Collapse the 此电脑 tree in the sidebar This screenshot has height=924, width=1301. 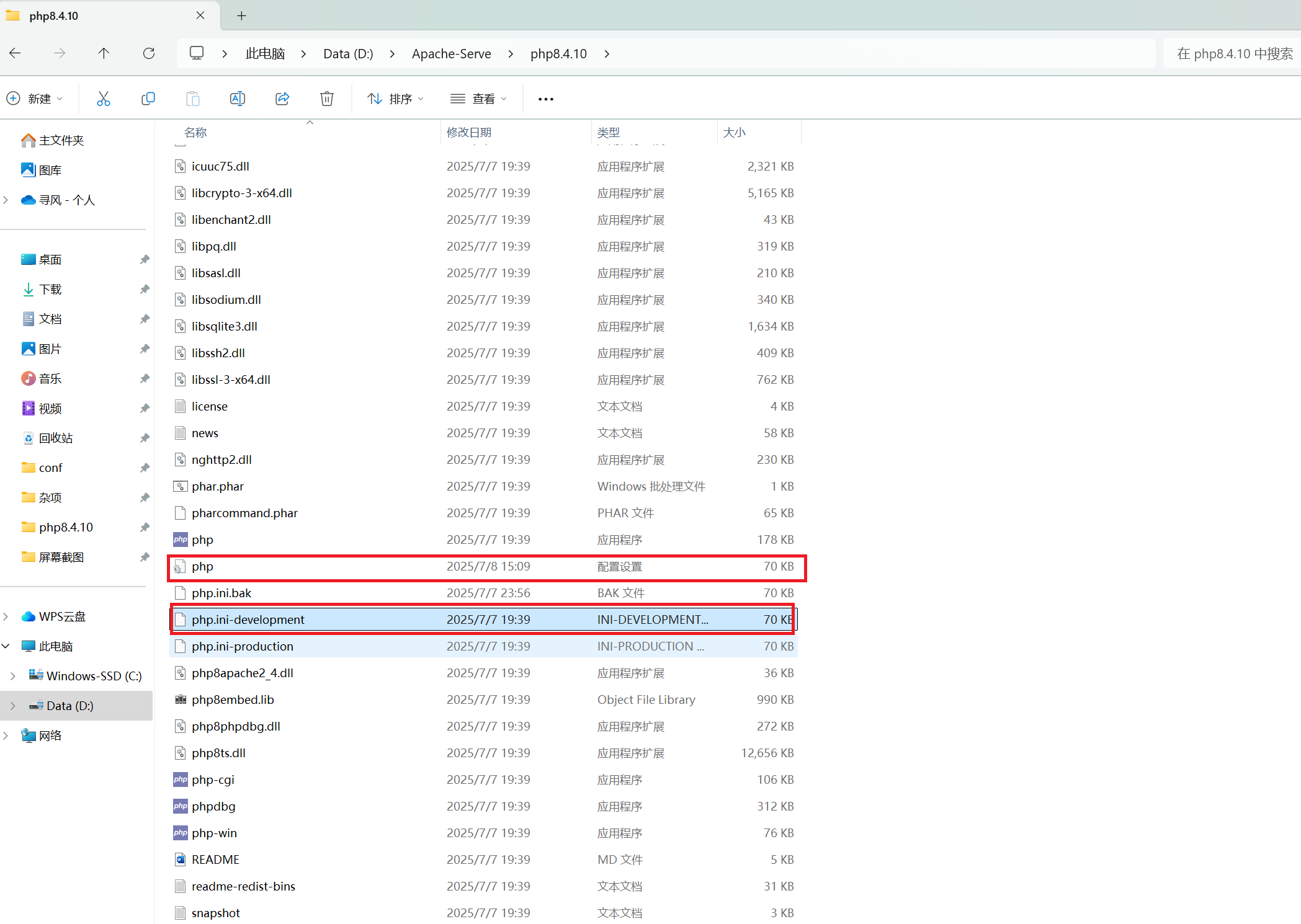6,646
